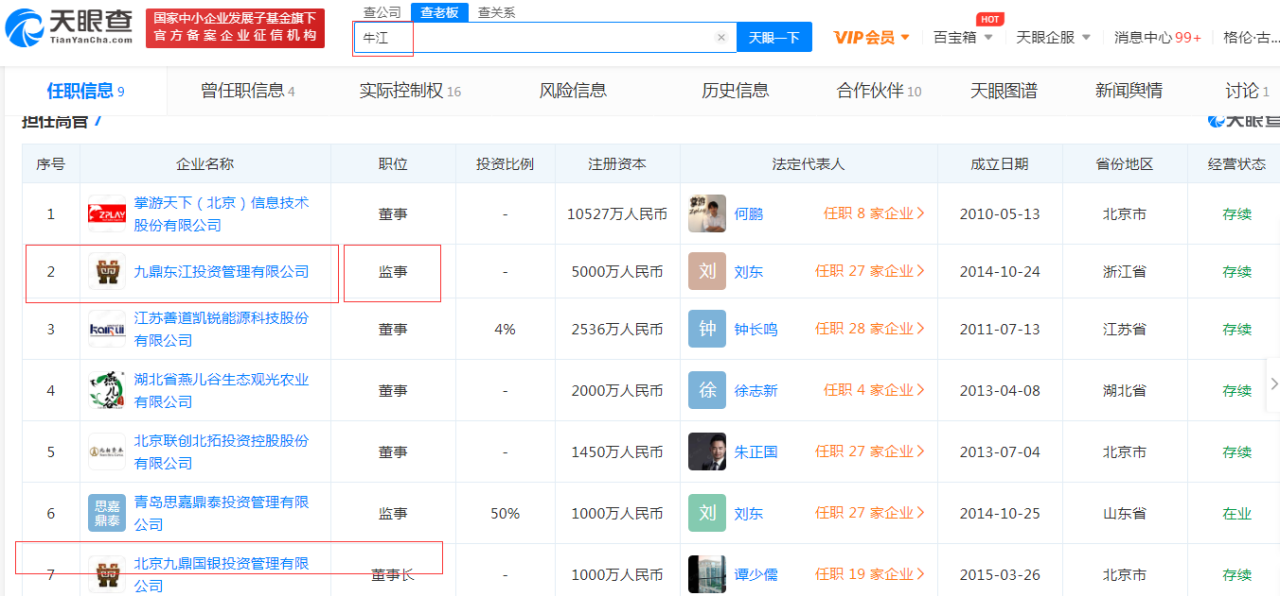
Task: View the 合作伙伴 tab
Action: [x=879, y=91]
